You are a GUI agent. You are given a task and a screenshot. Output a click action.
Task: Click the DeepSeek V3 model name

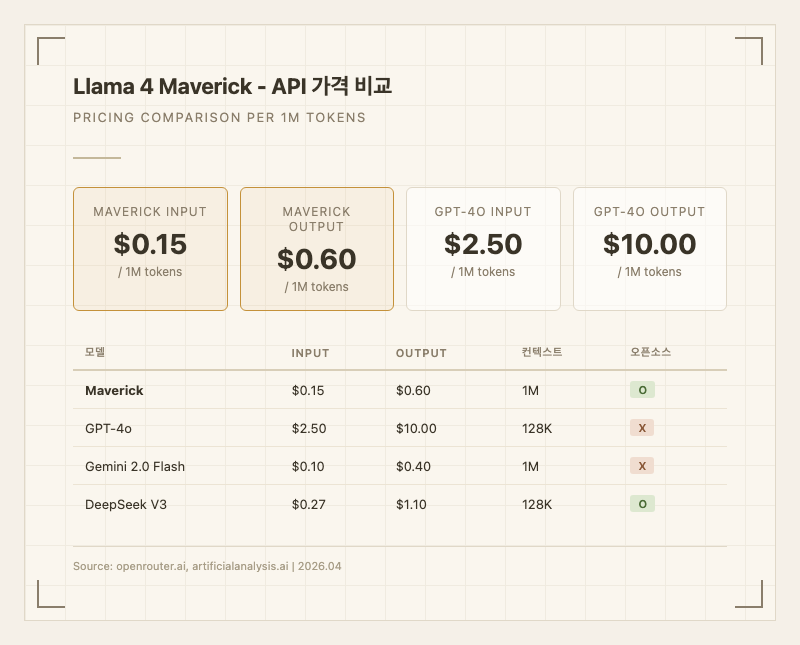126,504
